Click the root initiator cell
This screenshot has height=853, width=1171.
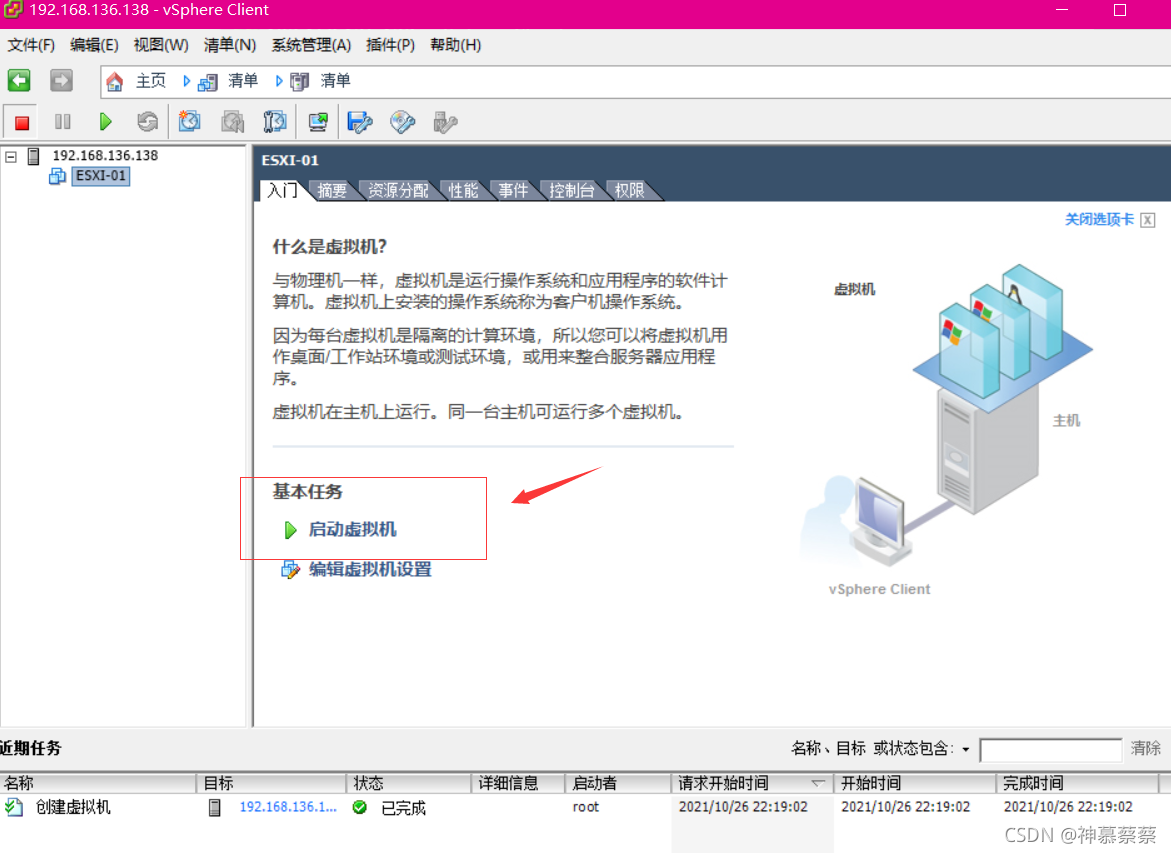click(x=586, y=807)
